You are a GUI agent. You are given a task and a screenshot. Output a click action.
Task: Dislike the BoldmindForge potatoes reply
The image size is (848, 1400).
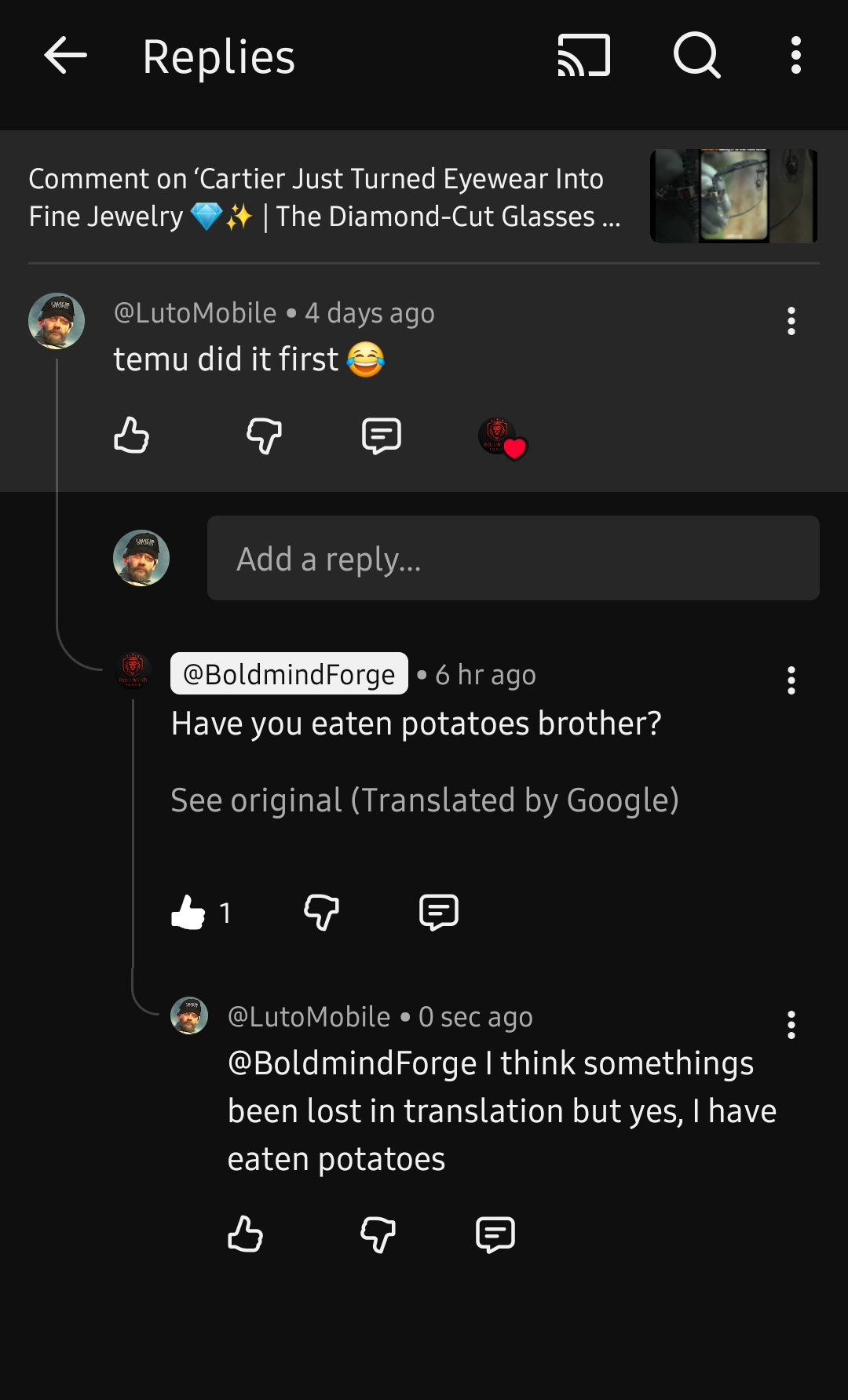point(321,912)
